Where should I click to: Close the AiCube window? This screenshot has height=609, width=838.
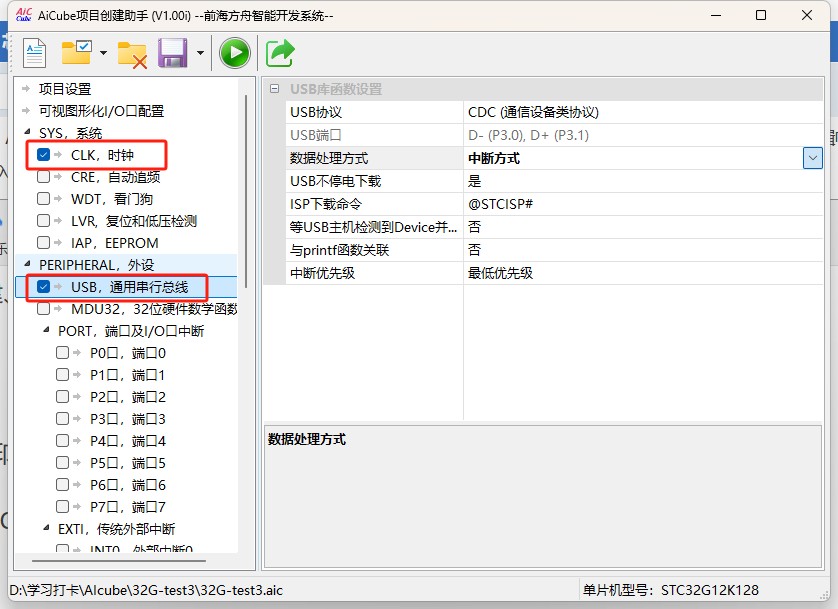pyautogui.click(x=807, y=15)
